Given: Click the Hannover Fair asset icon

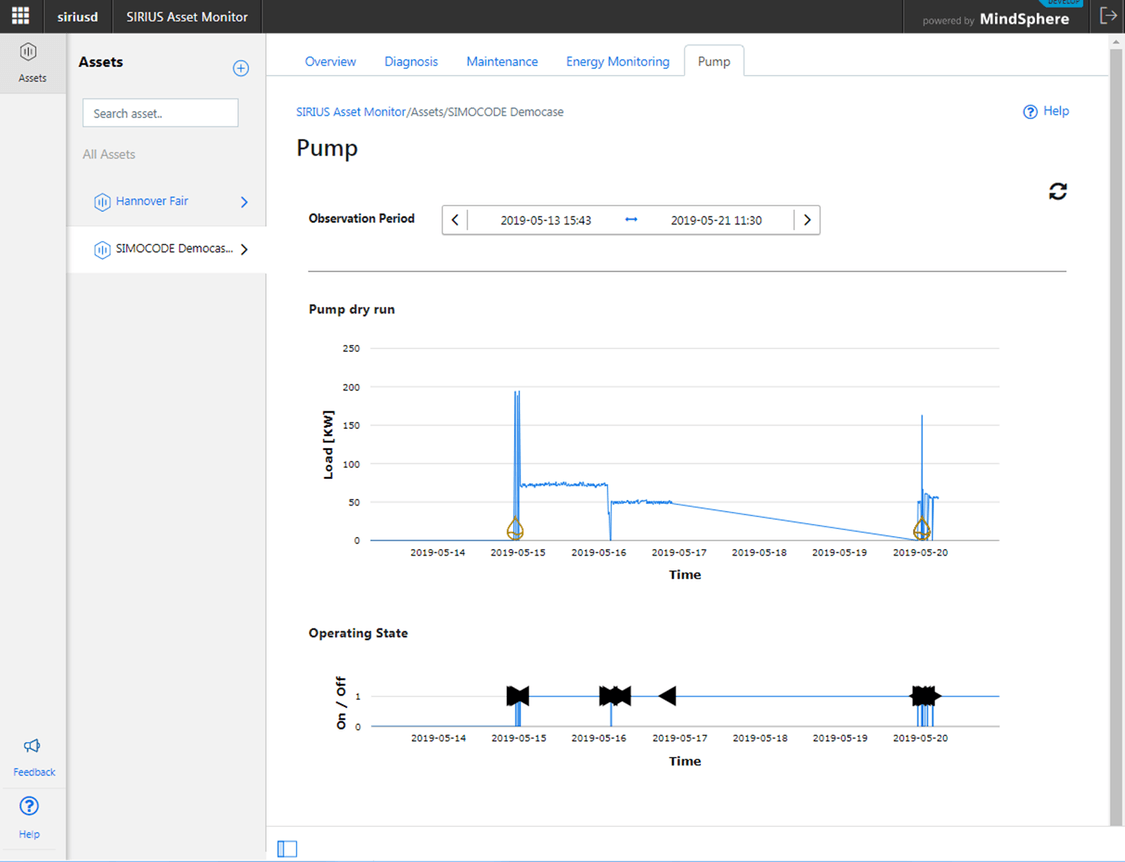Looking at the screenshot, I should 102,202.
